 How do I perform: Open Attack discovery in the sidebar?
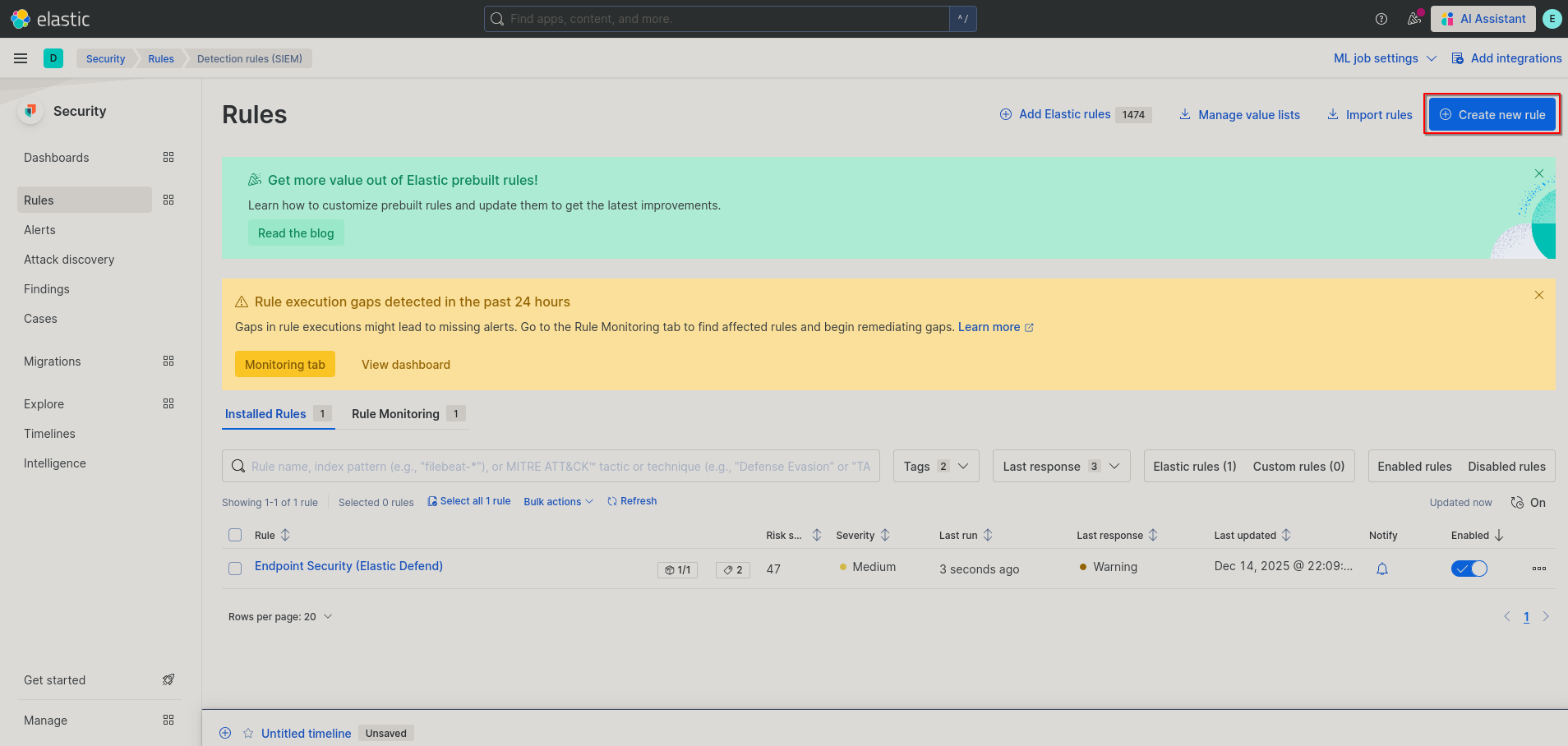69,259
